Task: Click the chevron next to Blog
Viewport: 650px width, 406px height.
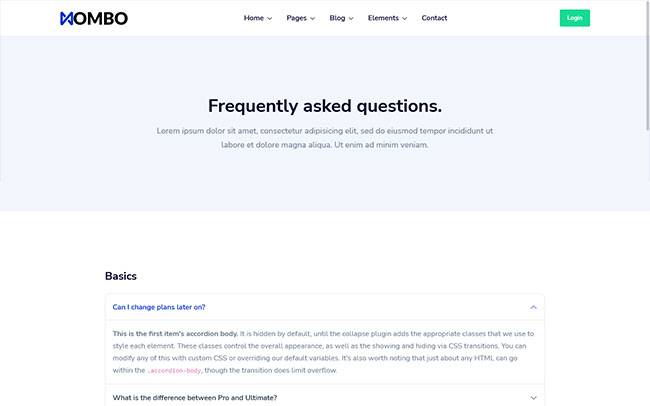Action: coord(351,19)
